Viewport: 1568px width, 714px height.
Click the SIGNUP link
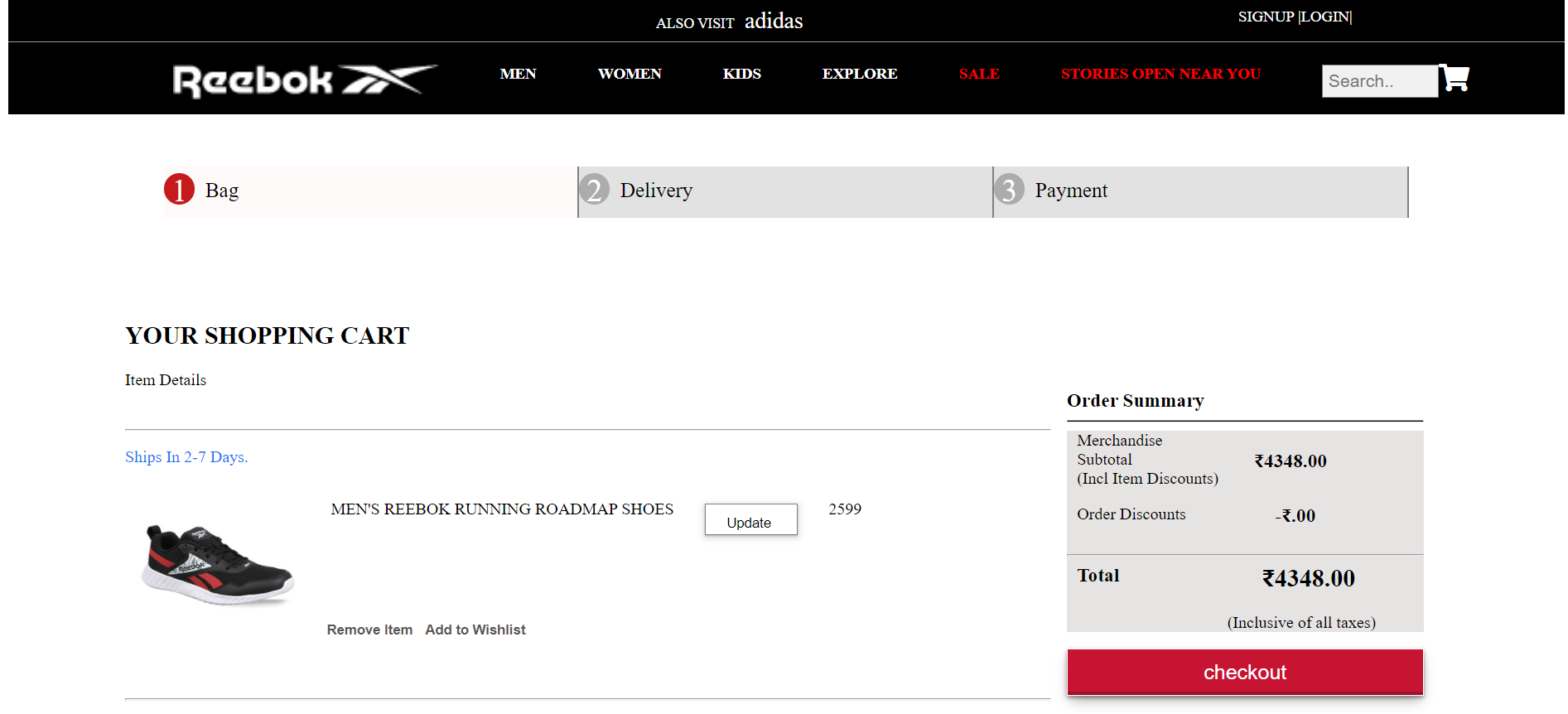(1266, 17)
